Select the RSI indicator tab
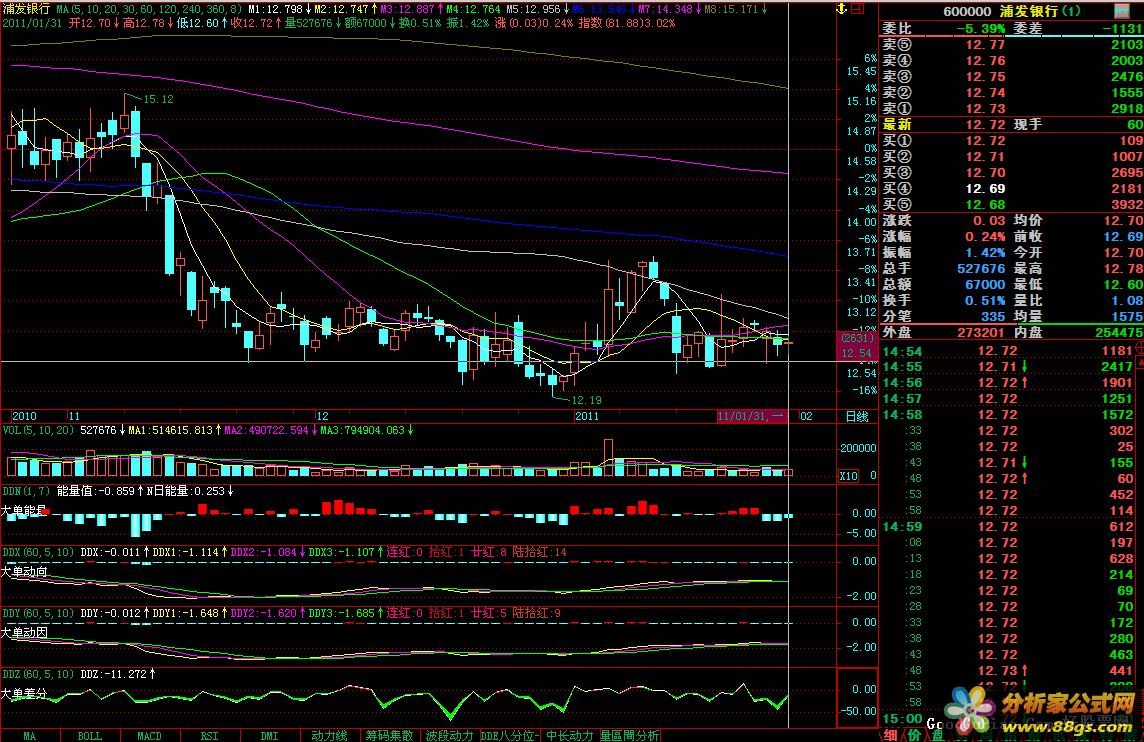This screenshot has height=742, width=1144. (209, 735)
